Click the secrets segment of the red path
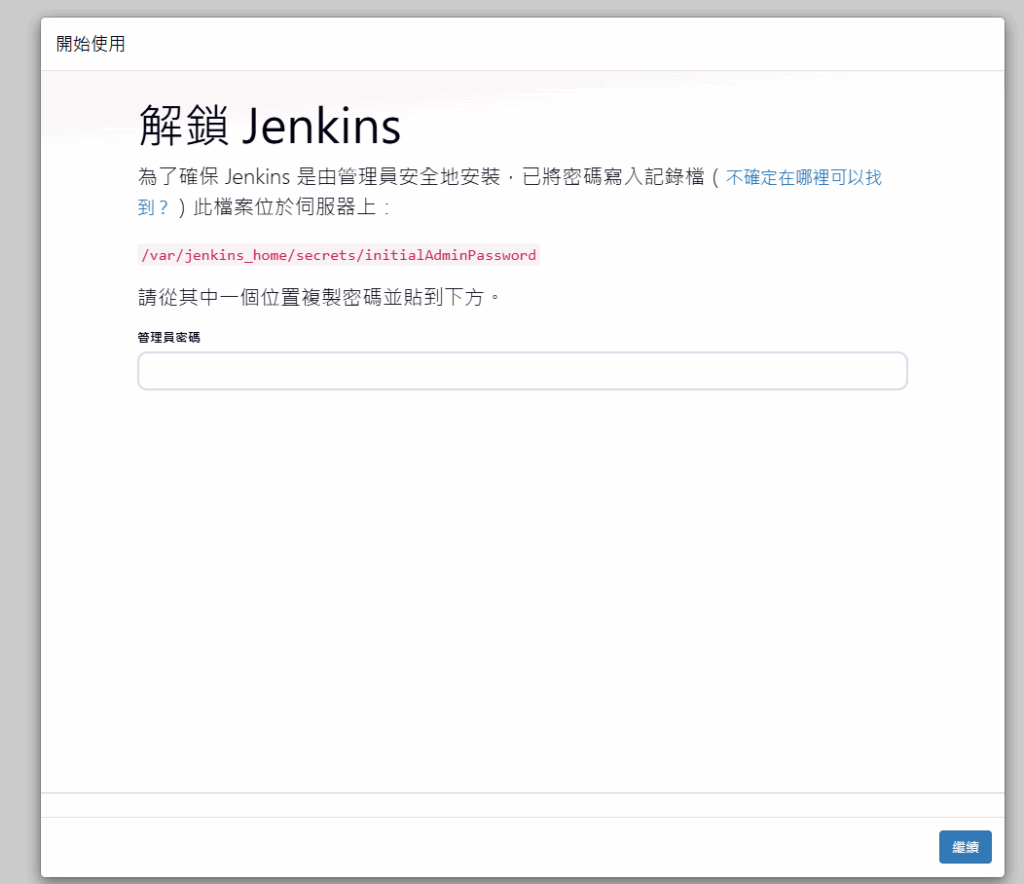 tap(328, 255)
